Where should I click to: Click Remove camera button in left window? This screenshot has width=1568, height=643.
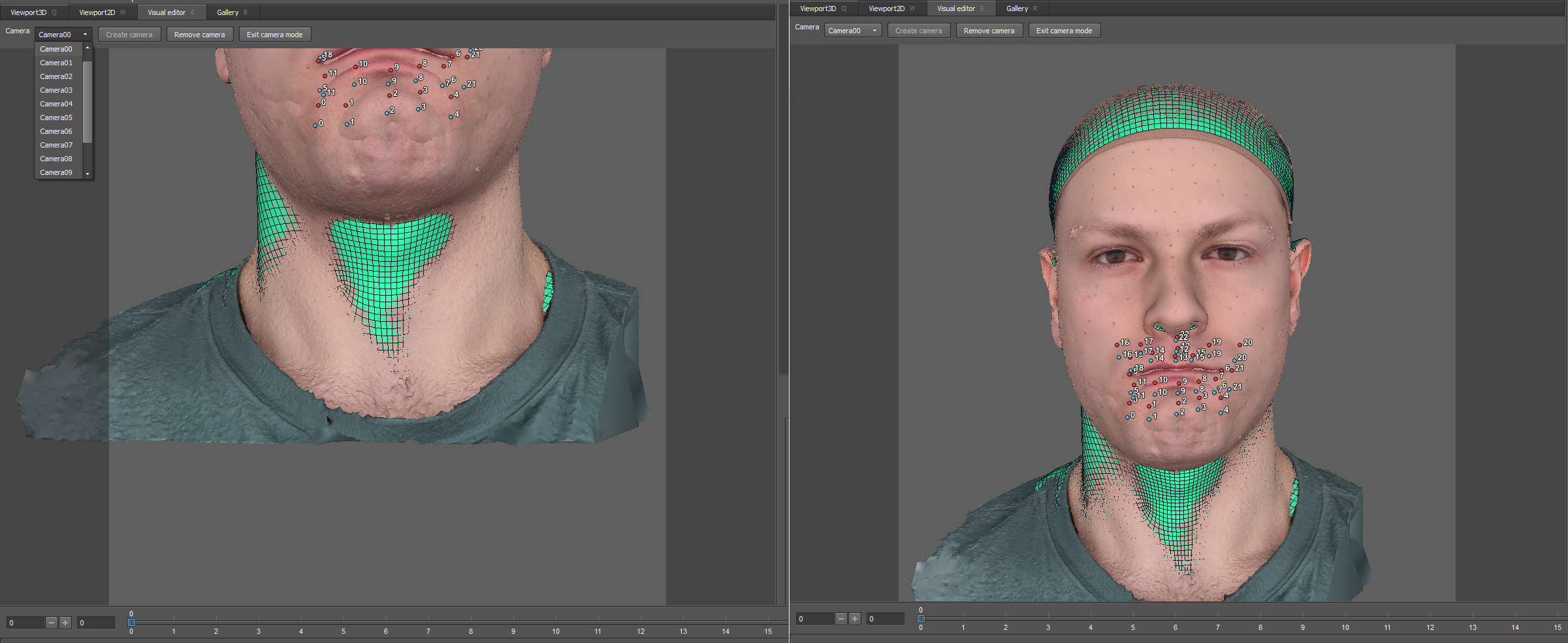tap(200, 35)
